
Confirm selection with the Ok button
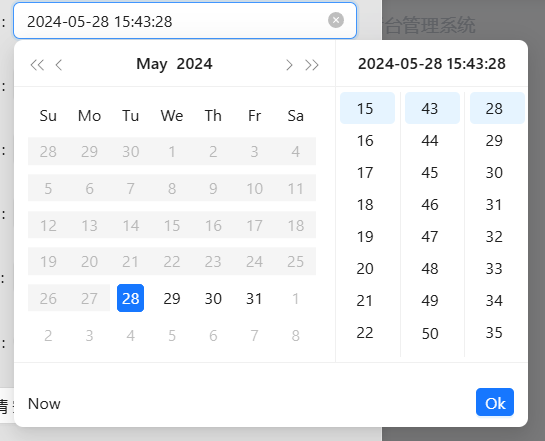tap(495, 402)
